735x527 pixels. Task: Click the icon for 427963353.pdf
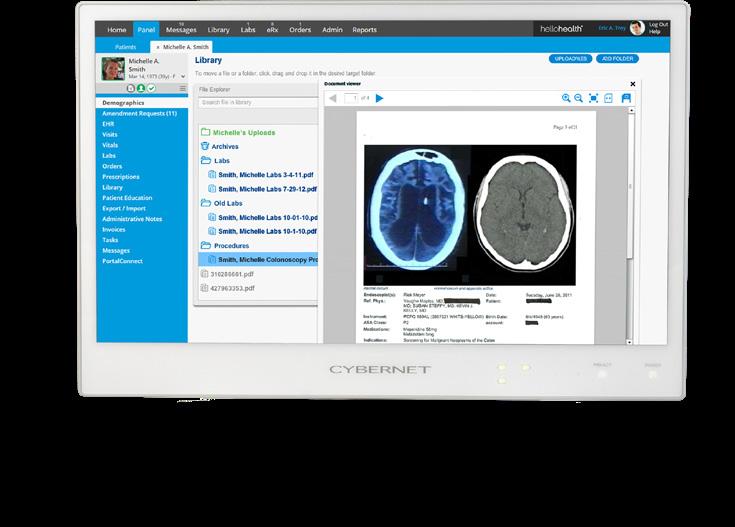(204, 288)
